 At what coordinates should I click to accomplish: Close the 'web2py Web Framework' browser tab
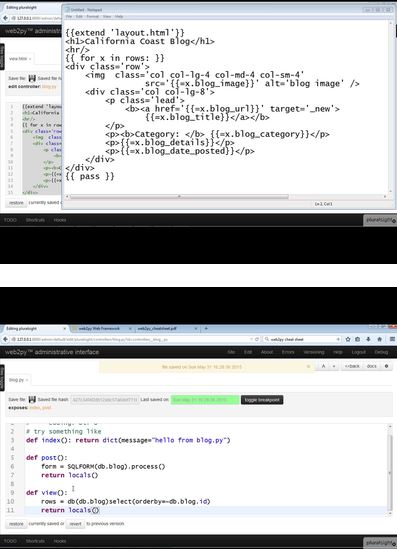[x=130, y=328]
